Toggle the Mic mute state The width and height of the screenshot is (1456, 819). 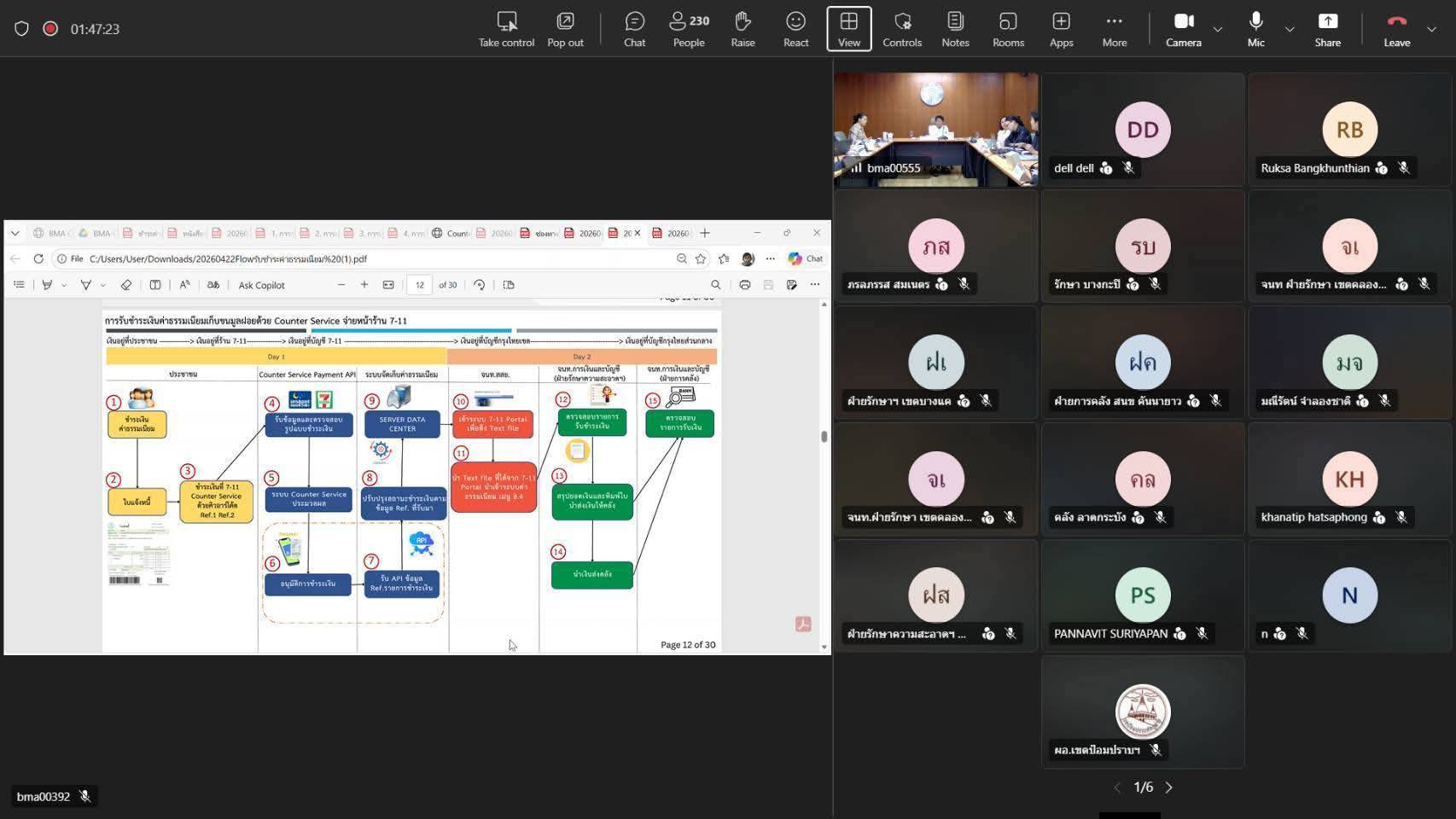1255,29
